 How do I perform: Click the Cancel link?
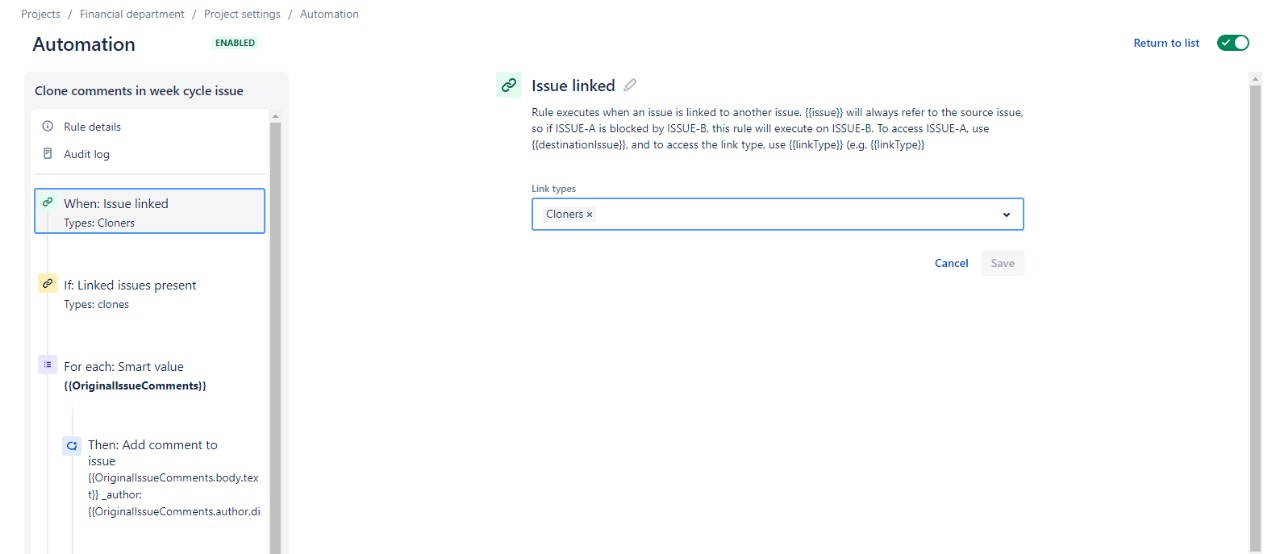click(x=951, y=263)
